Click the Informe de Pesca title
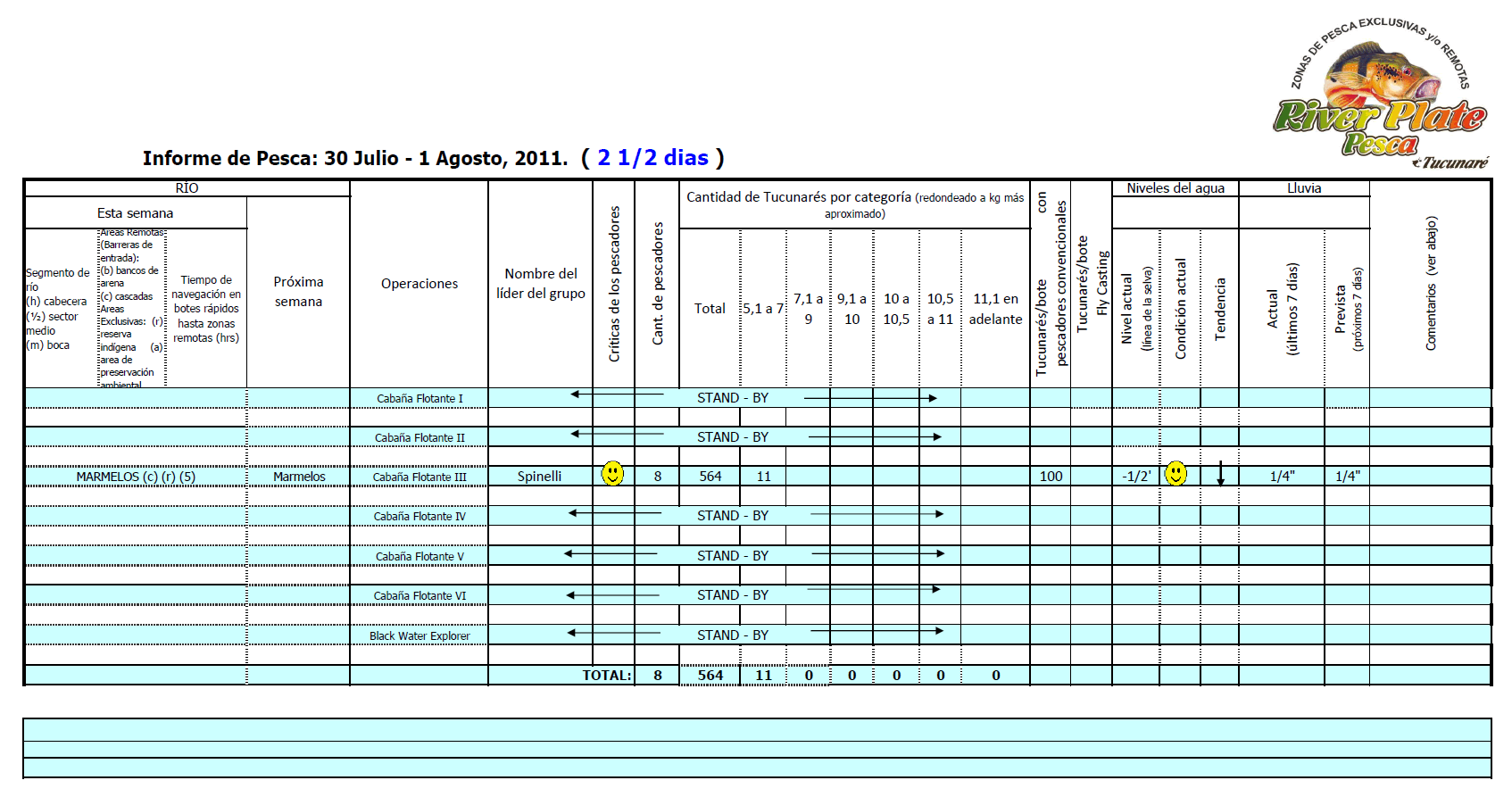 pyautogui.click(x=354, y=159)
